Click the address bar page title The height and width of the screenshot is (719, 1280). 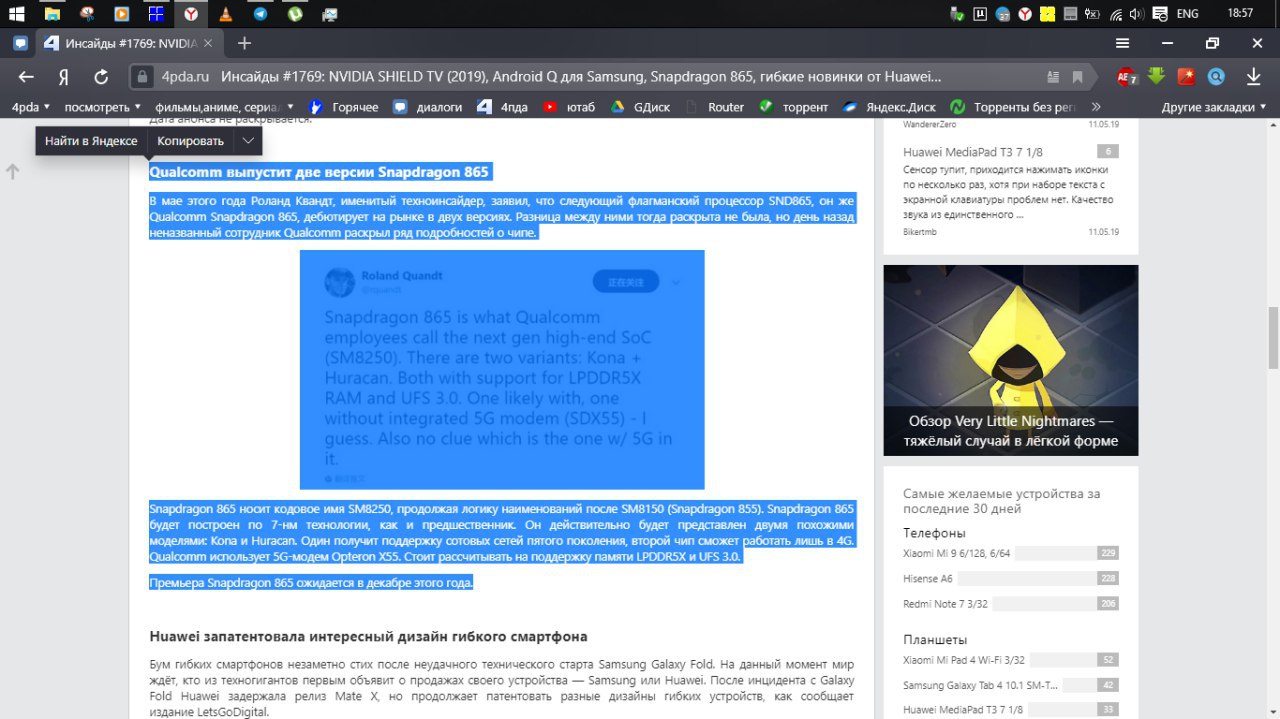tap(581, 77)
